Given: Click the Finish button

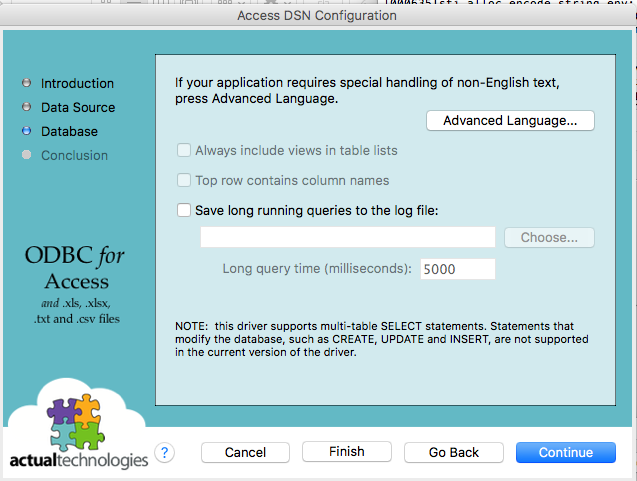Looking at the screenshot, I should click(x=346, y=452).
